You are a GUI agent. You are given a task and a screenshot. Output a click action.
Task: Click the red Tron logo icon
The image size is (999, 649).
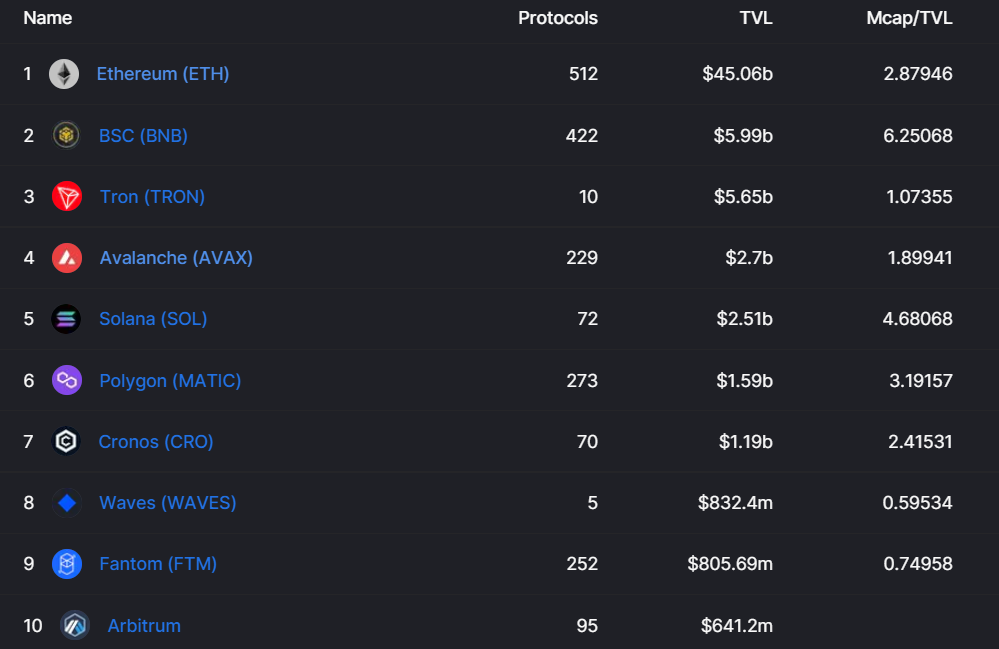(67, 197)
